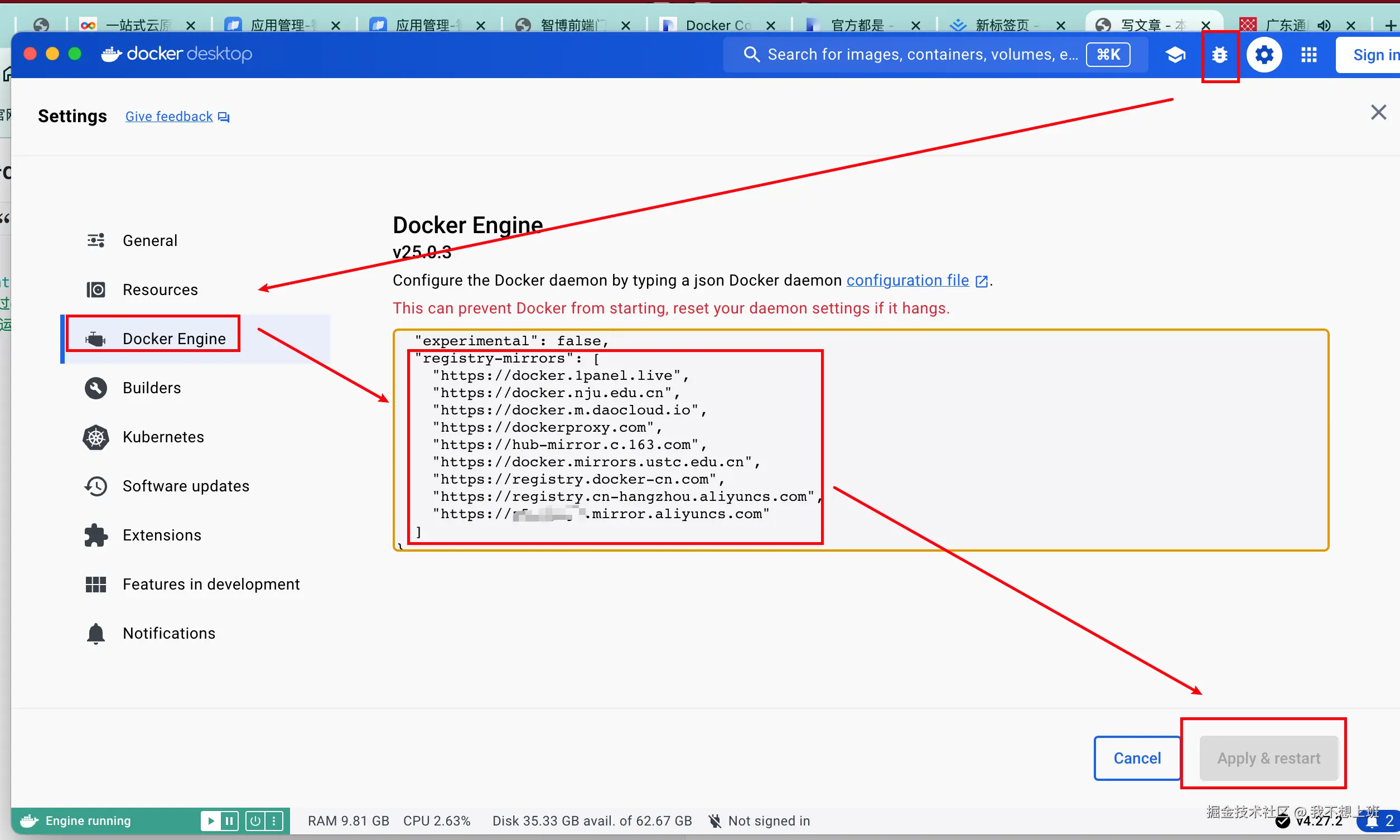The width and height of the screenshot is (1400, 840).
Task: Pause the Docker engine
Action: point(229,822)
